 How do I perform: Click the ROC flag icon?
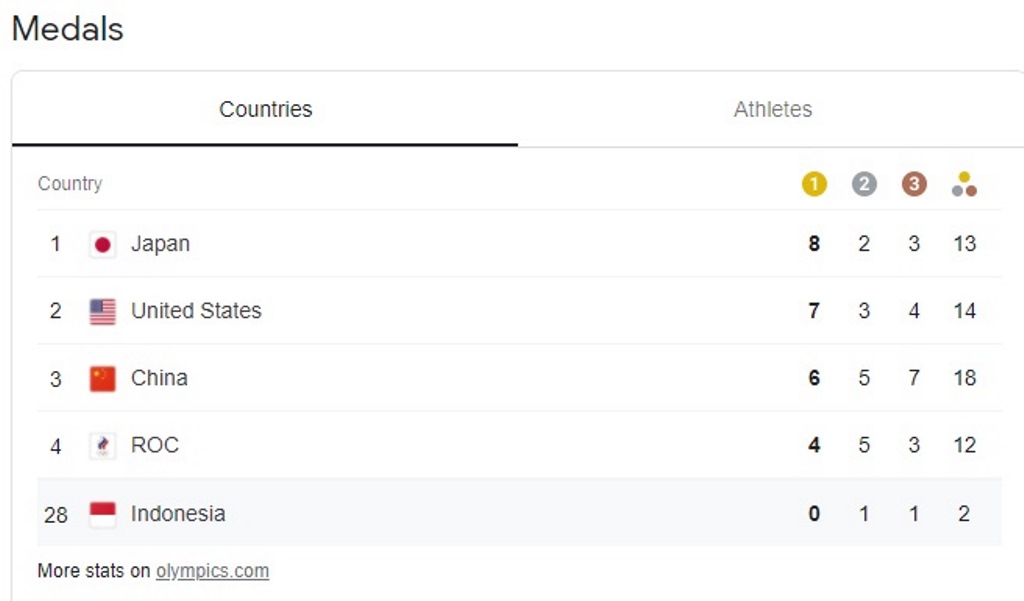coord(103,446)
